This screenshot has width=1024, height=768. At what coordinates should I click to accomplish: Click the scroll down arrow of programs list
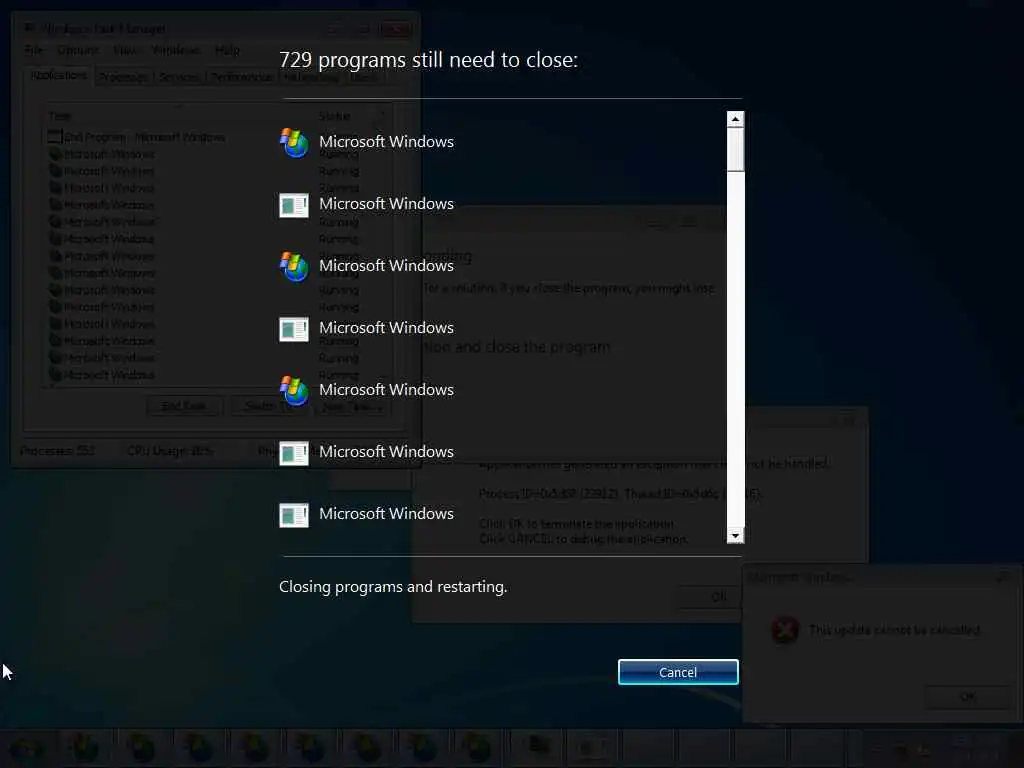735,536
